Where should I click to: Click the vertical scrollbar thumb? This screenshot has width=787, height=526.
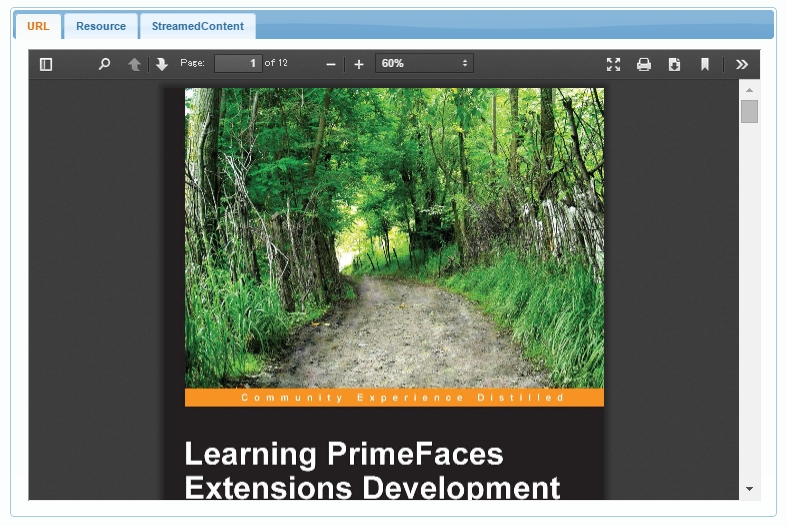(x=749, y=111)
